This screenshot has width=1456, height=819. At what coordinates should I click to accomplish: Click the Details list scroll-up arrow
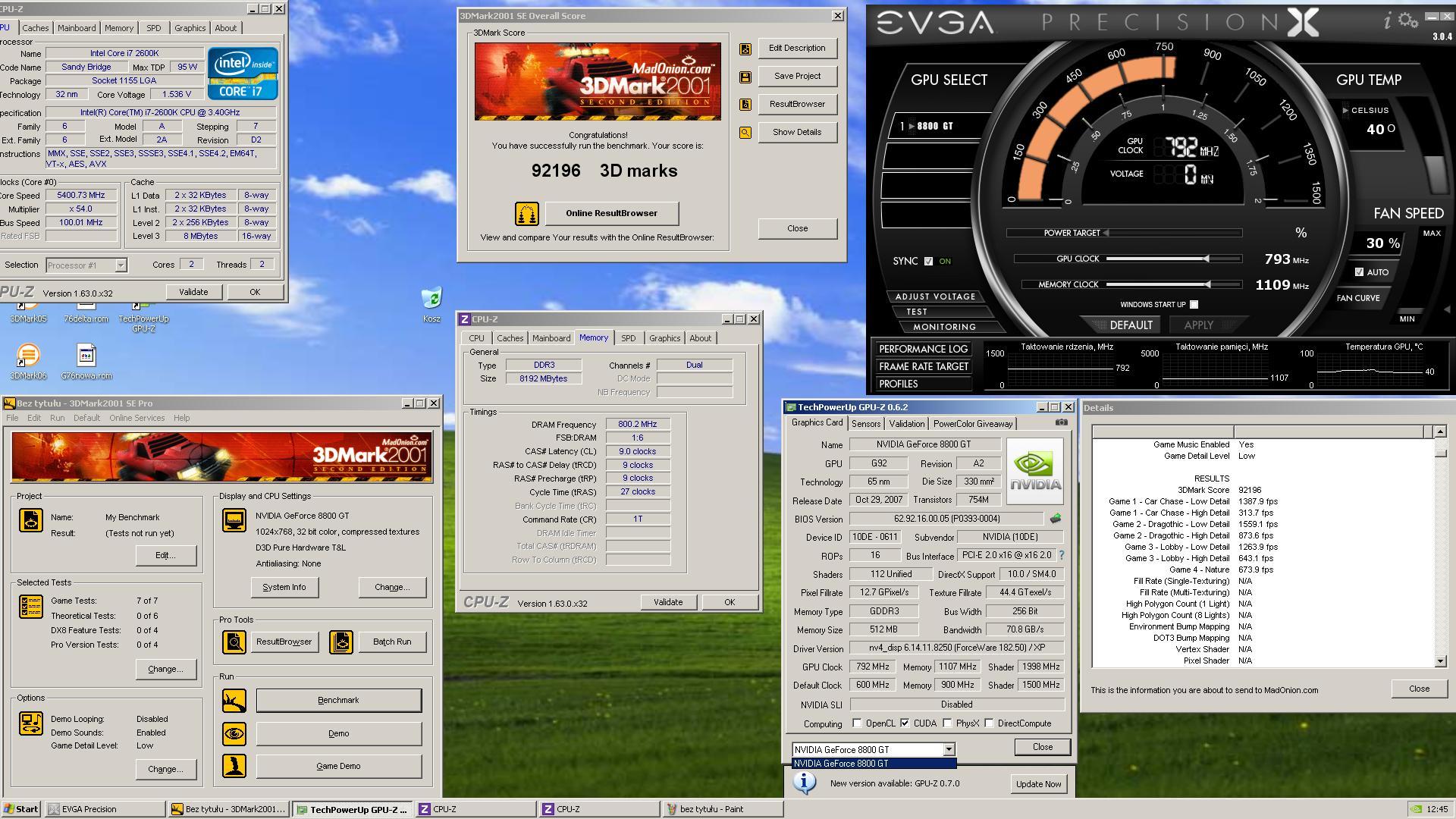coord(1441,431)
